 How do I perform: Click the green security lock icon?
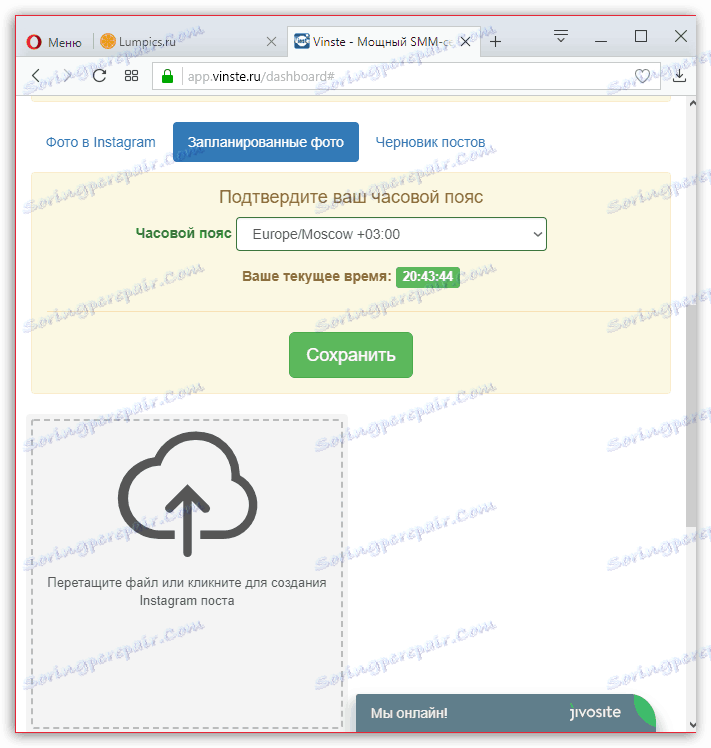(x=167, y=76)
